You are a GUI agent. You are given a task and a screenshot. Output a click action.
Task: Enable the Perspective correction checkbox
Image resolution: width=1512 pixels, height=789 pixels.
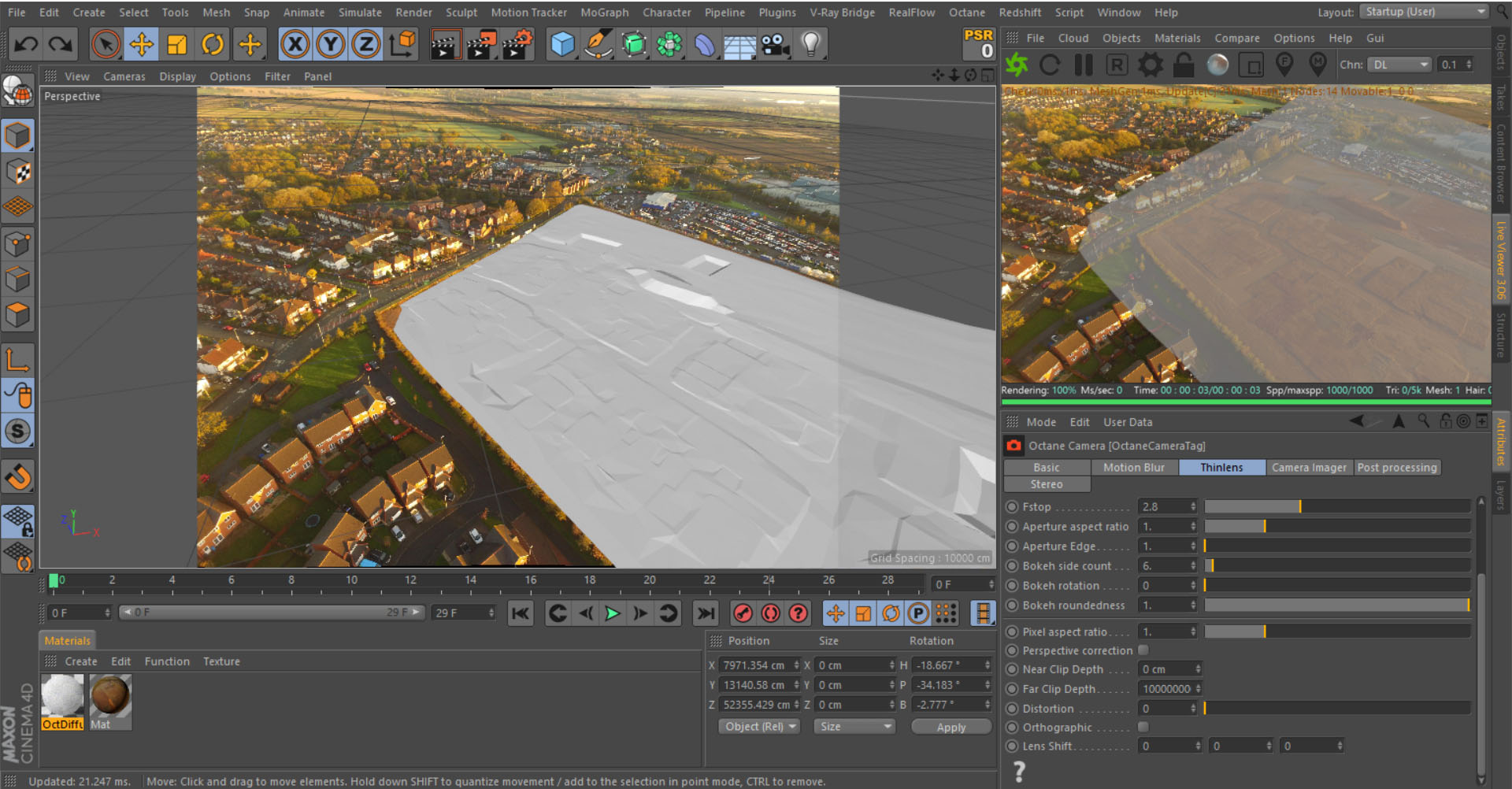[x=1143, y=650]
